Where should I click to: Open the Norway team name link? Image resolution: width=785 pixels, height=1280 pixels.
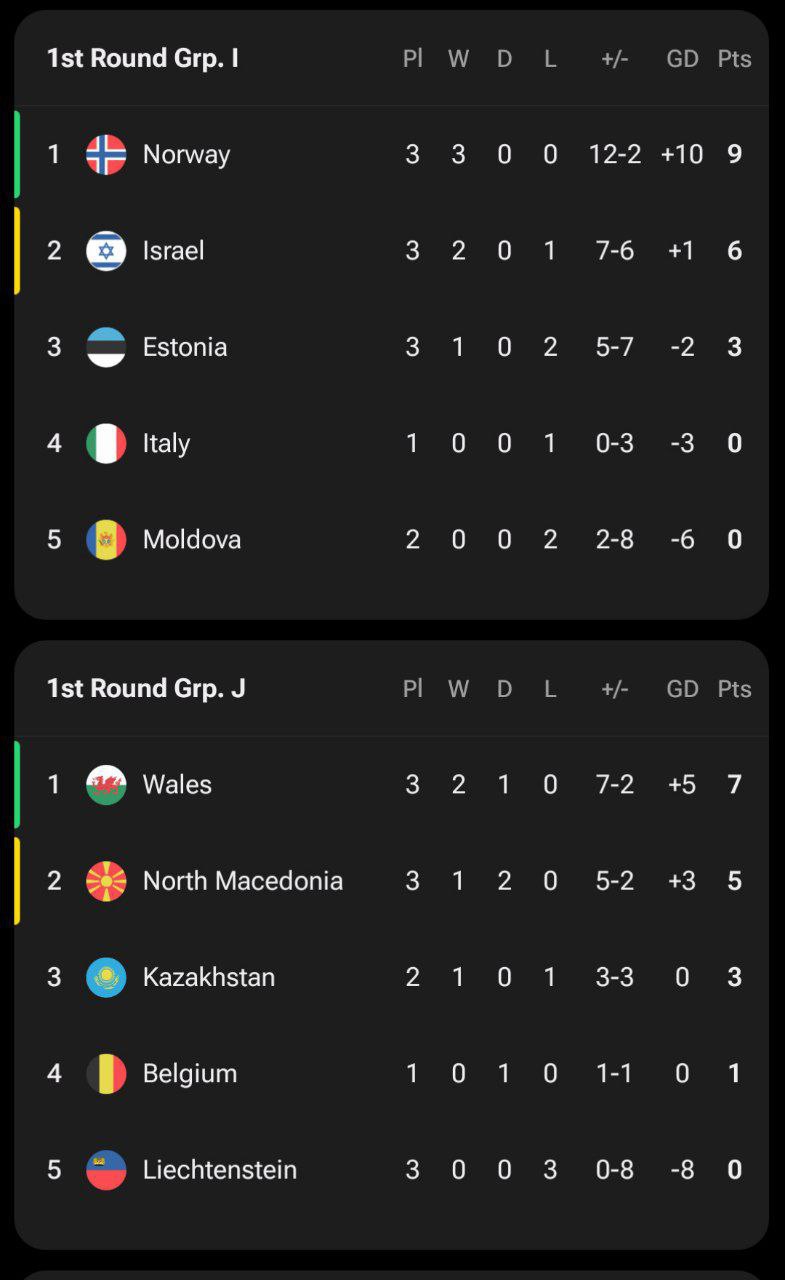(x=186, y=154)
